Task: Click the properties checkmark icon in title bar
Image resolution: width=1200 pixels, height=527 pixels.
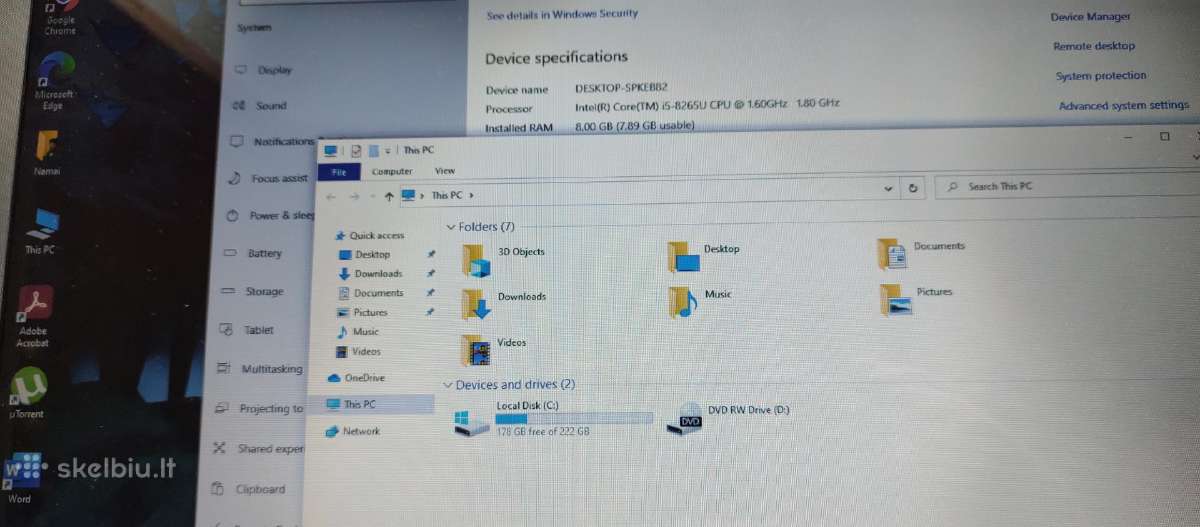Action: tap(356, 151)
